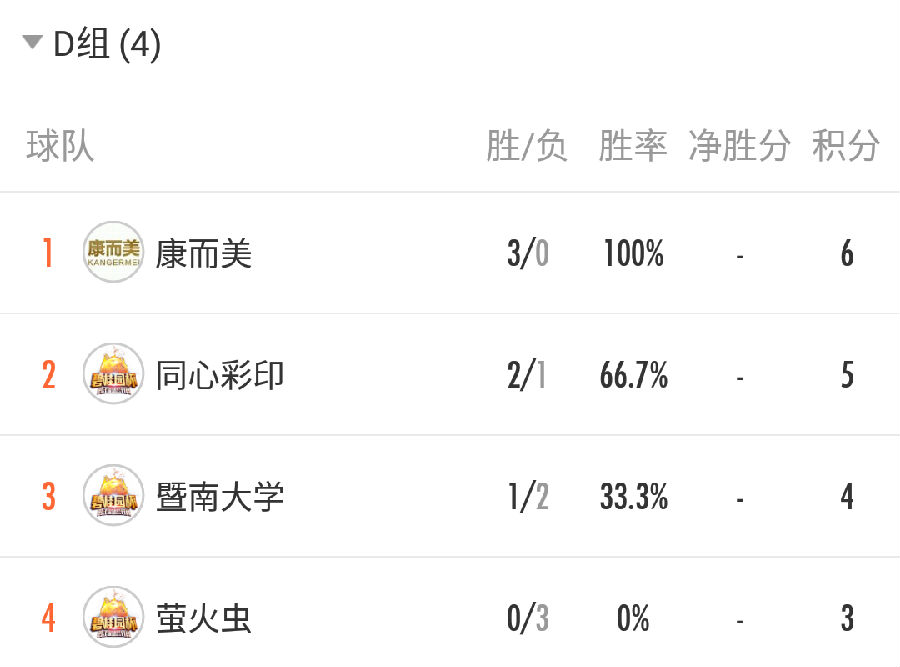Click the 球队 column header

coord(60,146)
